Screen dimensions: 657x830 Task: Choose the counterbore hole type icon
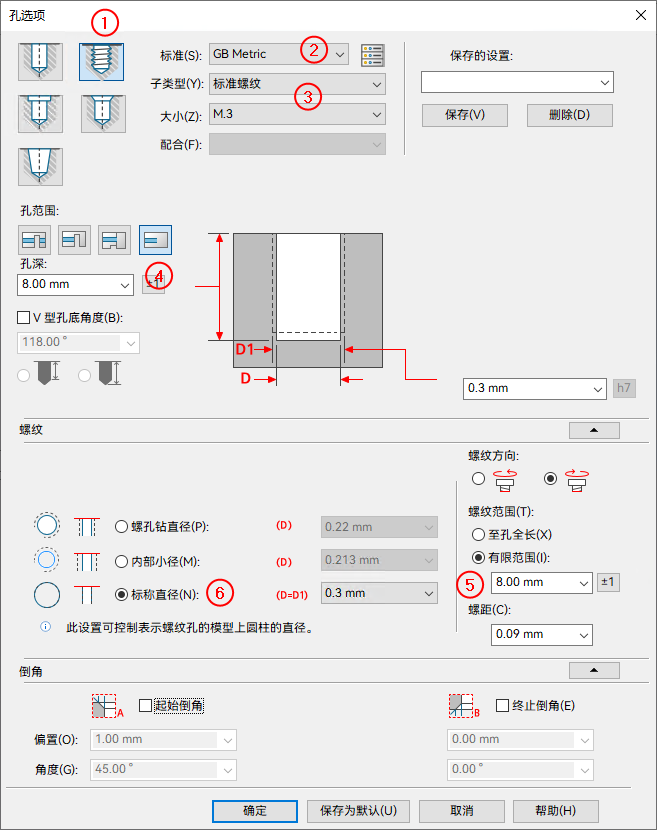(40, 114)
